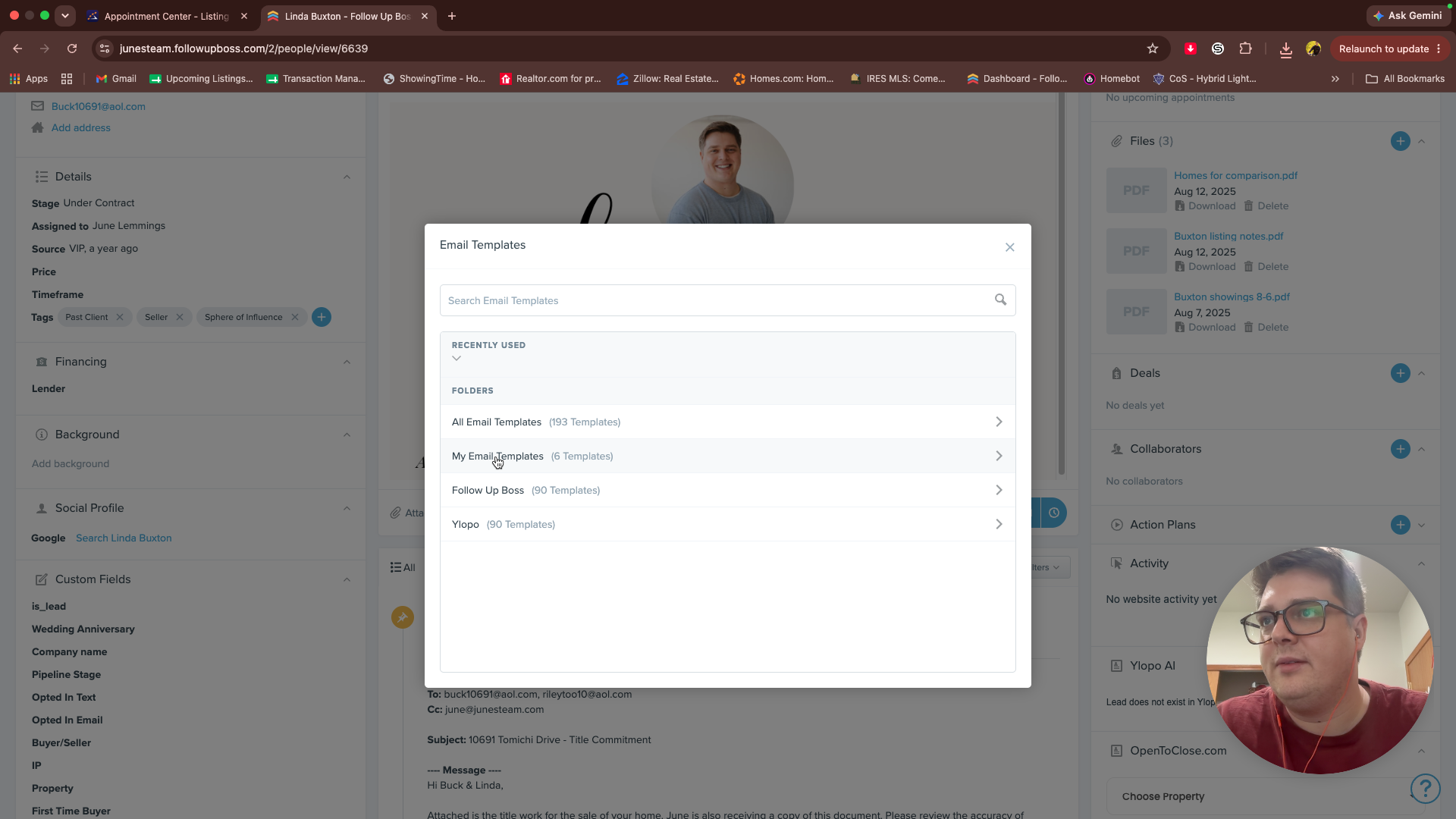This screenshot has width=1456, height=819.
Task: Open My Email Templates folder
Action: point(727,456)
